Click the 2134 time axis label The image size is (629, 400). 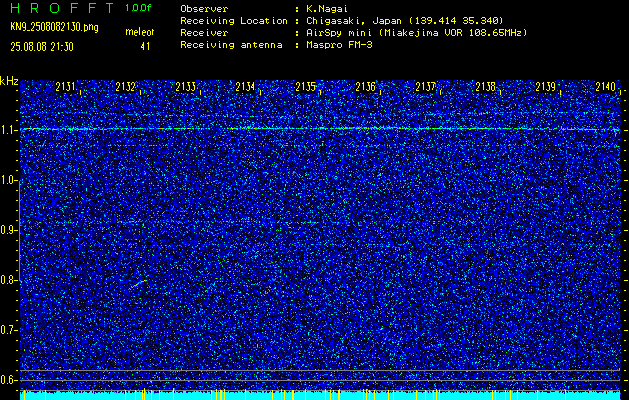pyautogui.click(x=245, y=87)
